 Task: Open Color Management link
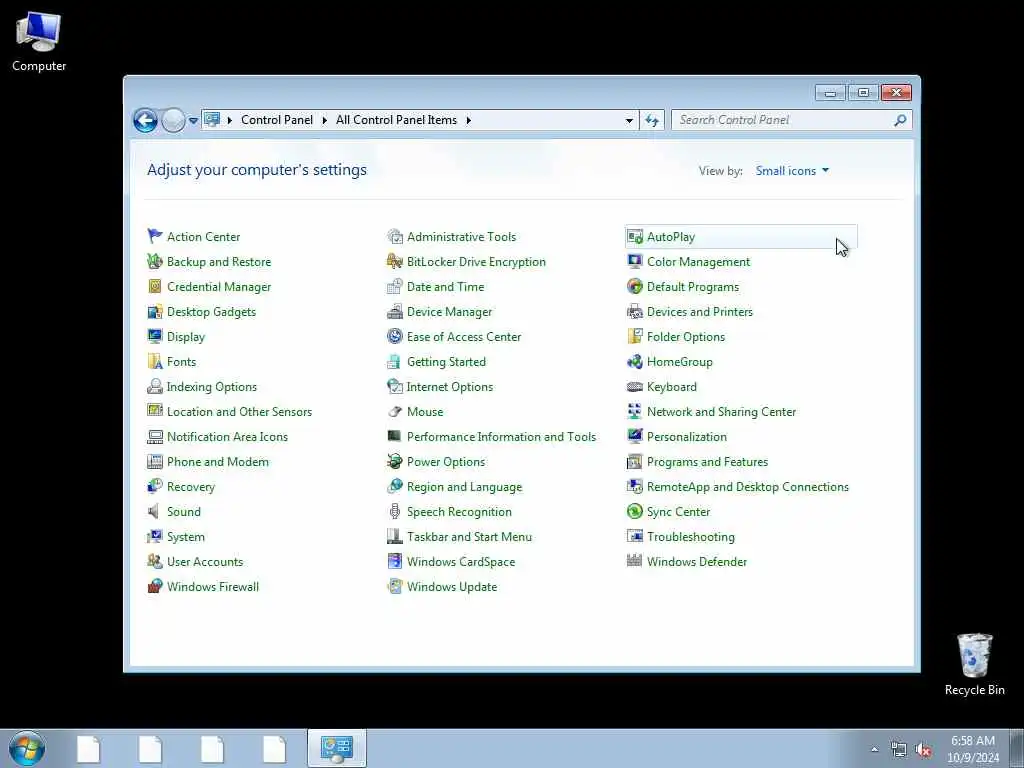click(x=698, y=262)
